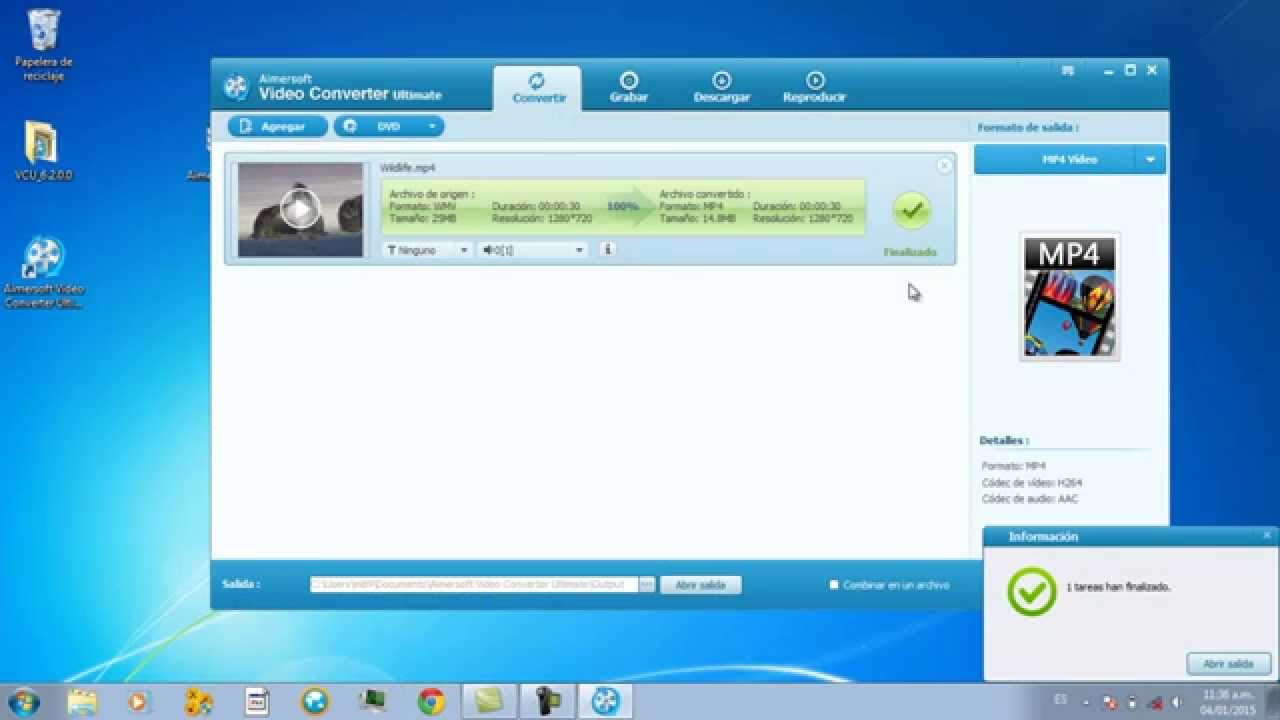Click Abrir salida in the Información popup
Image resolution: width=1280 pixels, height=720 pixels.
point(1229,663)
